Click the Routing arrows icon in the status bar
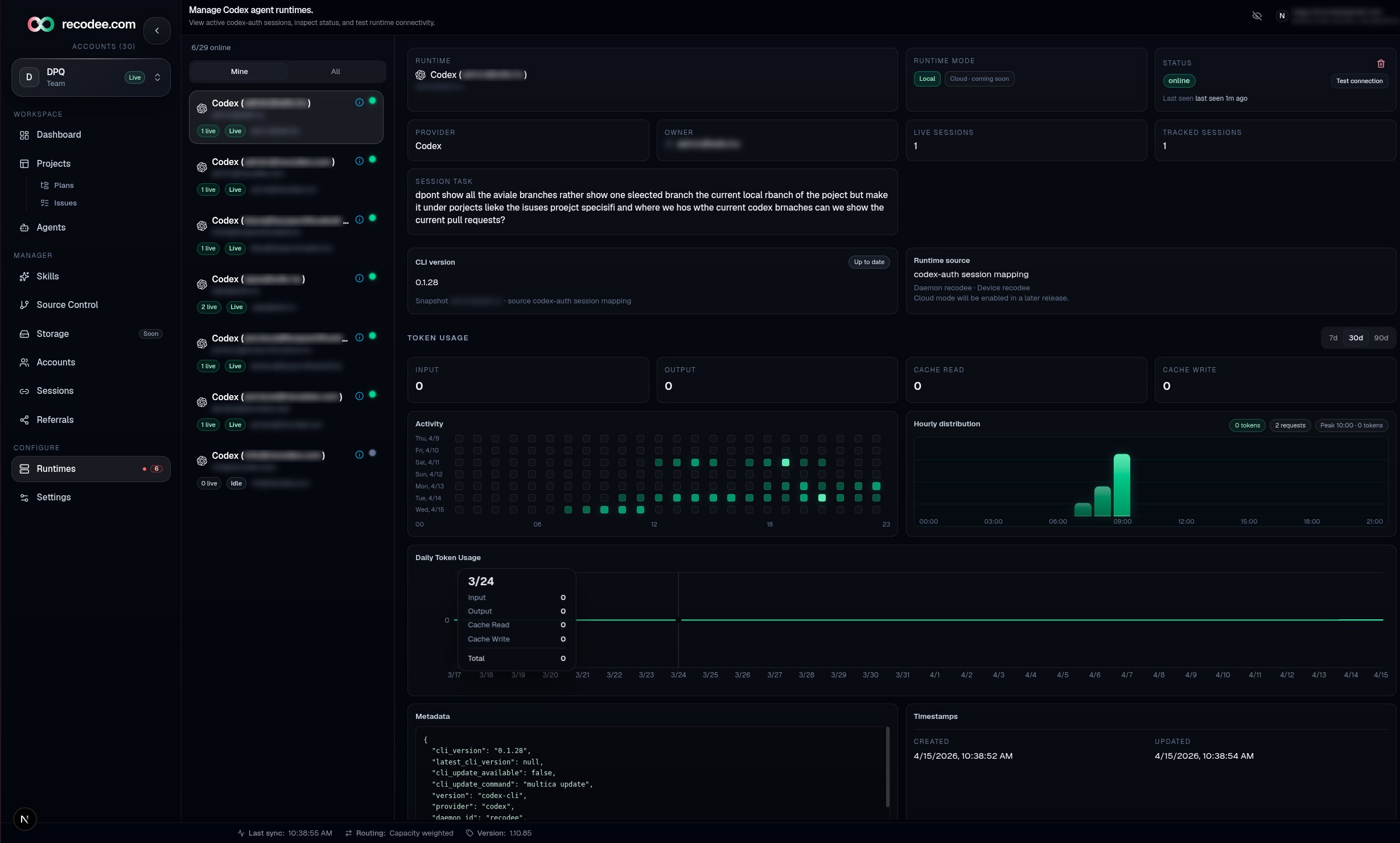Screen dimensions: 1400x843 348,833
